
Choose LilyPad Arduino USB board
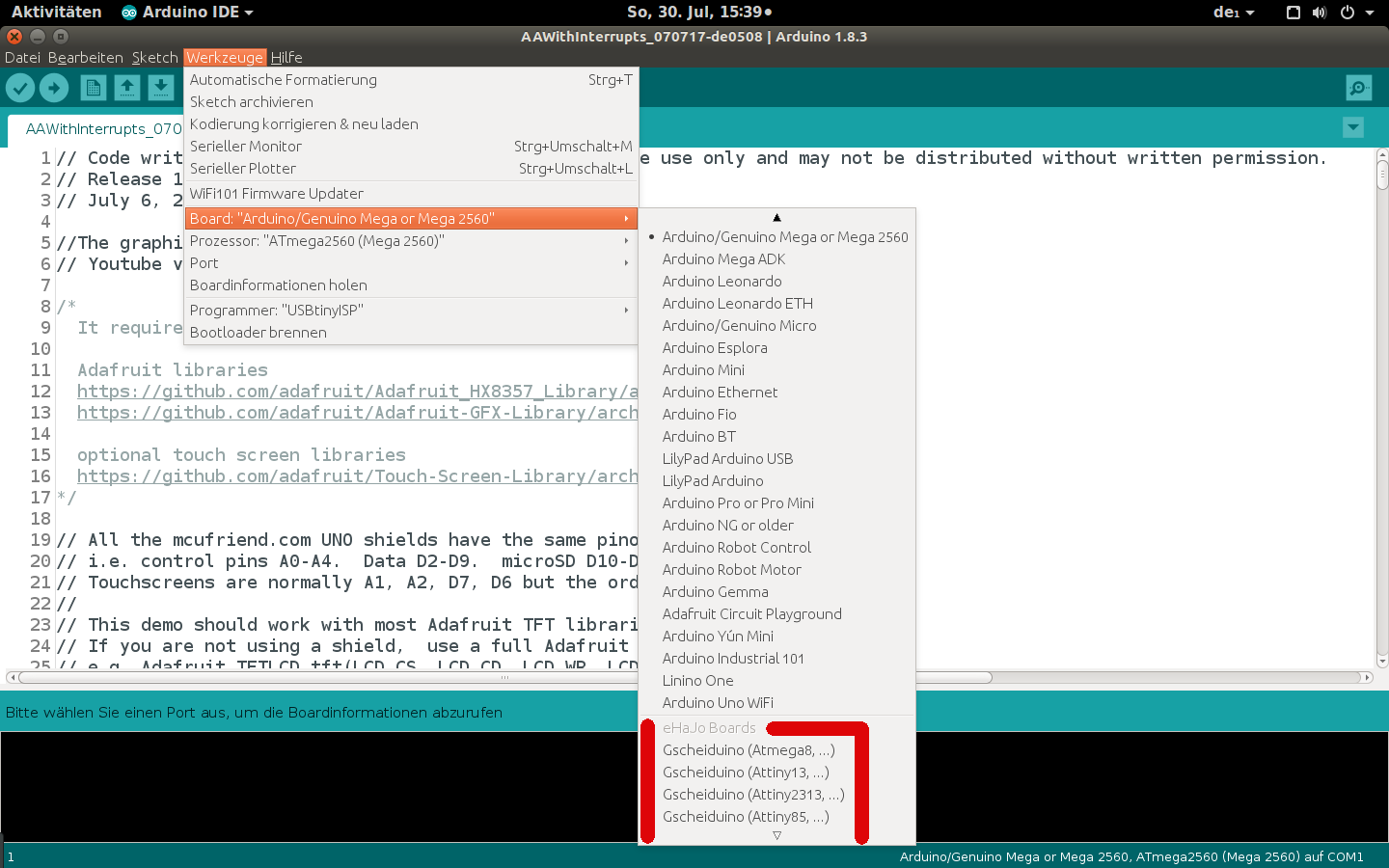(x=777, y=459)
